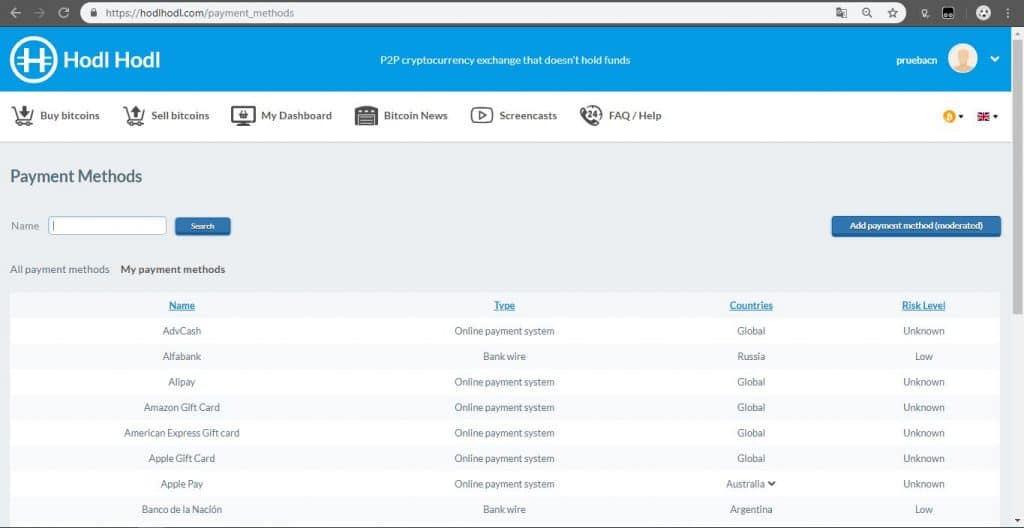
Task: Click Banco de la Nación row name
Action: point(182,510)
